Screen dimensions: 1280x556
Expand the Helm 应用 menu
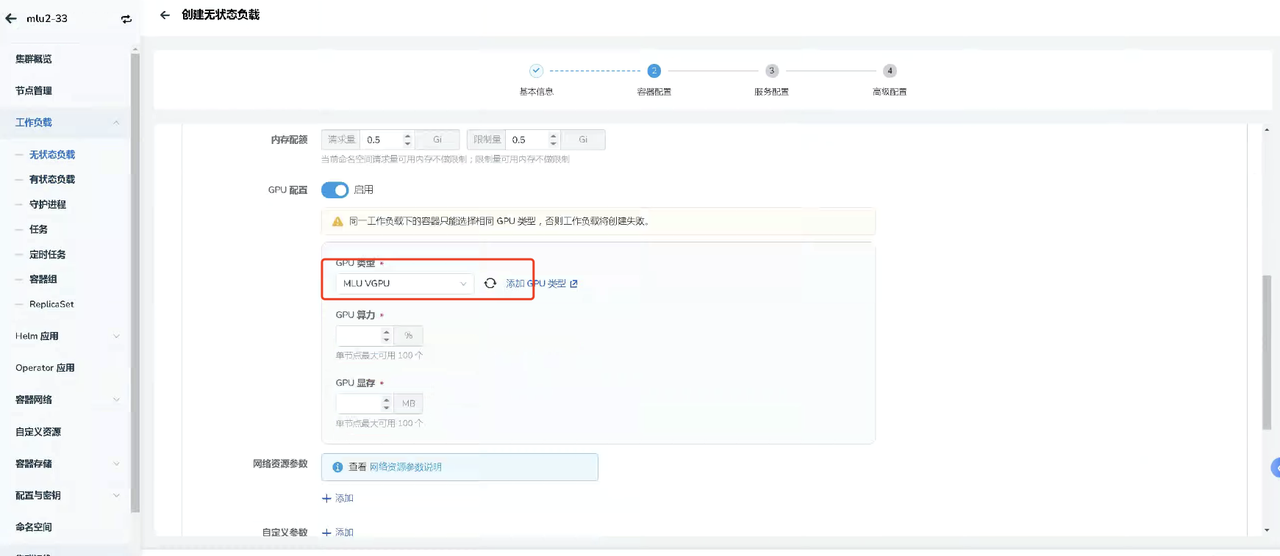point(65,336)
